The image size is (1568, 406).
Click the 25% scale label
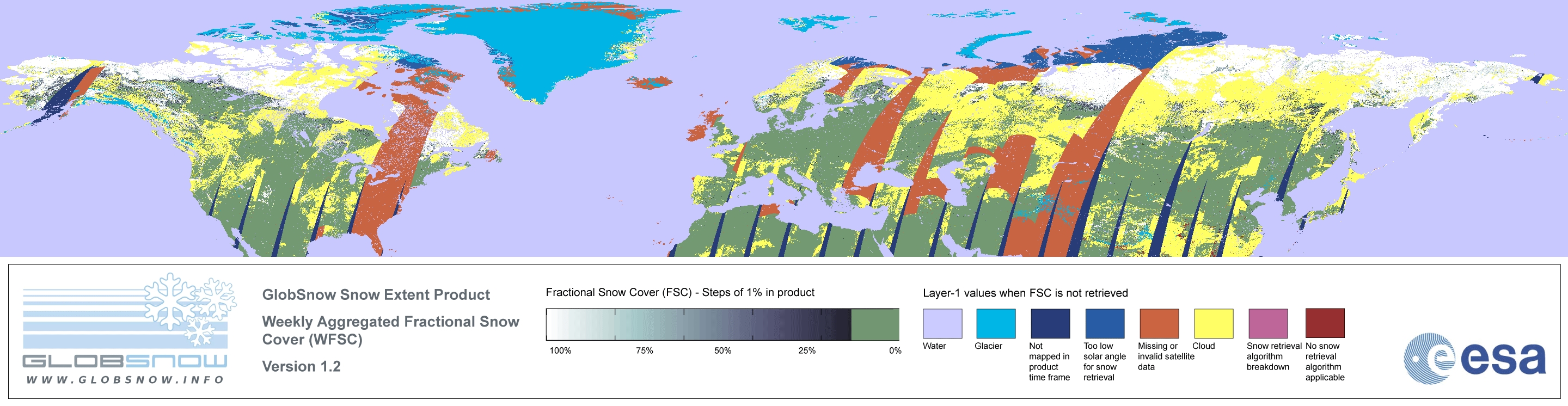(806, 350)
